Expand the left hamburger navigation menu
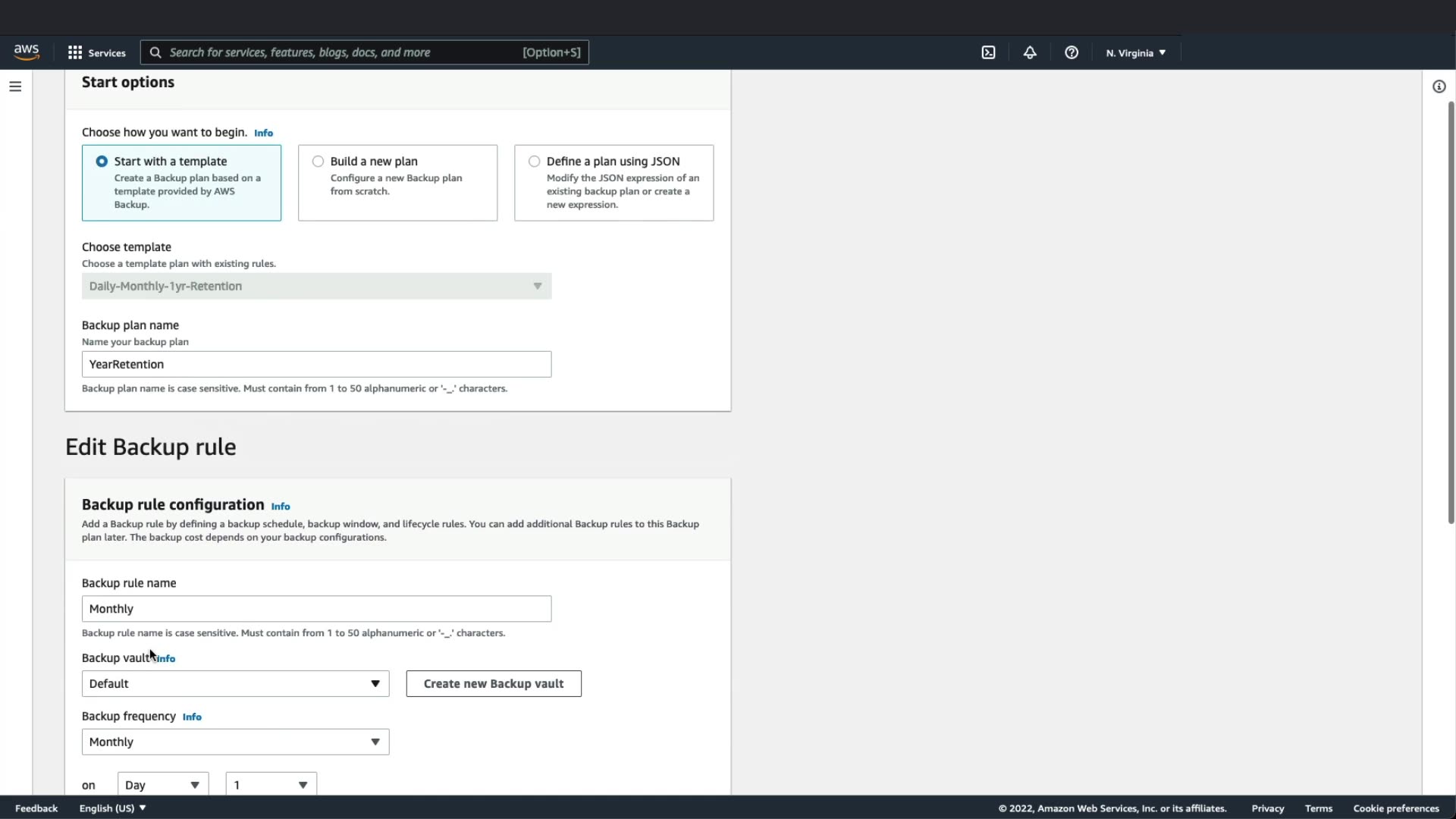 [x=15, y=86]
